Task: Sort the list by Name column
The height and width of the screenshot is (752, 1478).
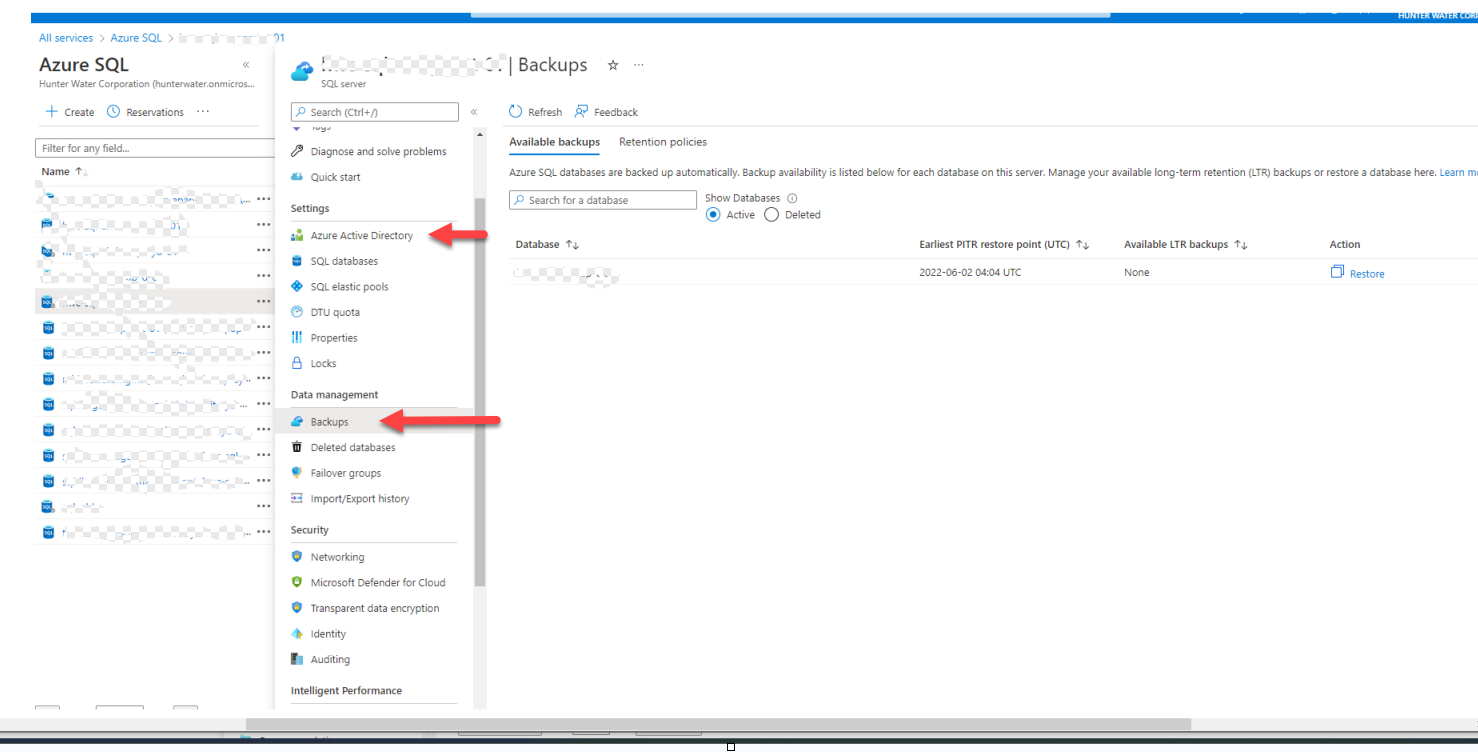Action: coord(65,172)
